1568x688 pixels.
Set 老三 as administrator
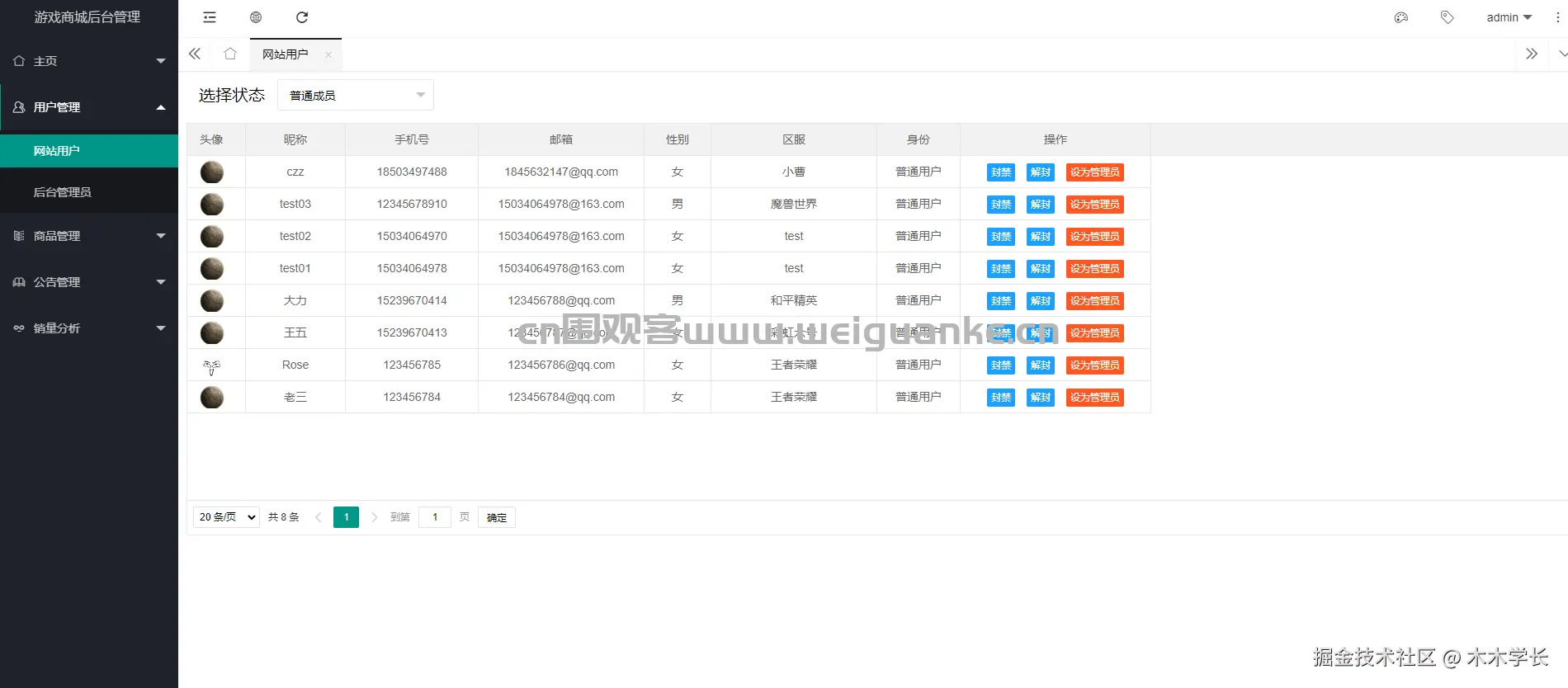[1095, 398]
